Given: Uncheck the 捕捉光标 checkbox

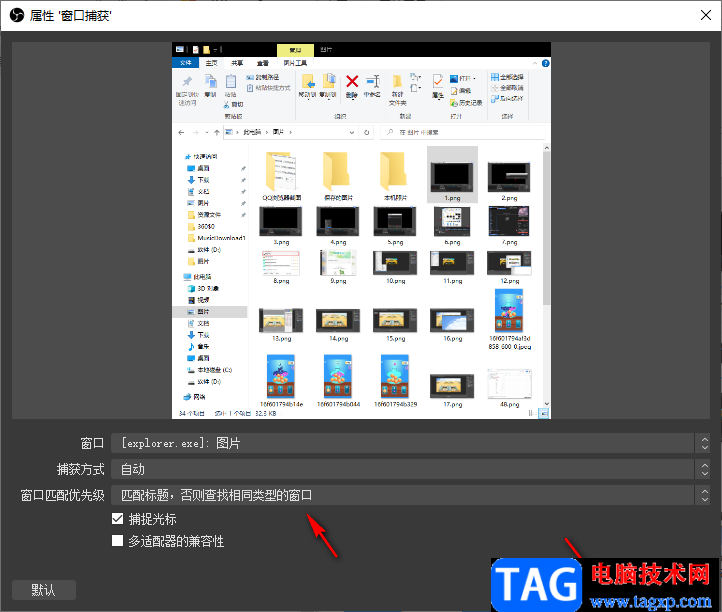Looking at the screenshot, I should pyautogui.click(x=117, y=519).
